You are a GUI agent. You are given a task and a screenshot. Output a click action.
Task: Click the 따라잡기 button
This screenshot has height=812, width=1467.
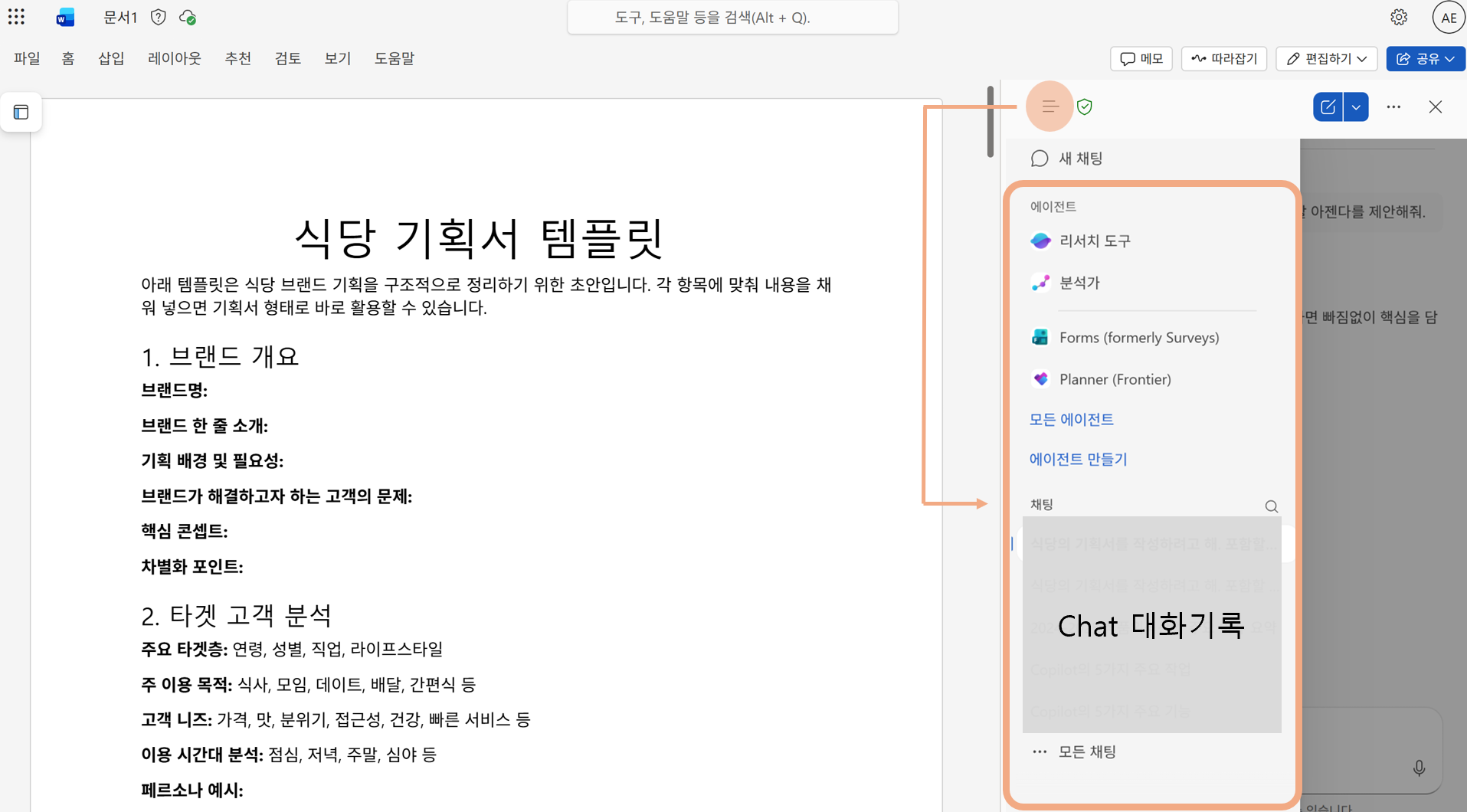click(x=1224, y=59)
